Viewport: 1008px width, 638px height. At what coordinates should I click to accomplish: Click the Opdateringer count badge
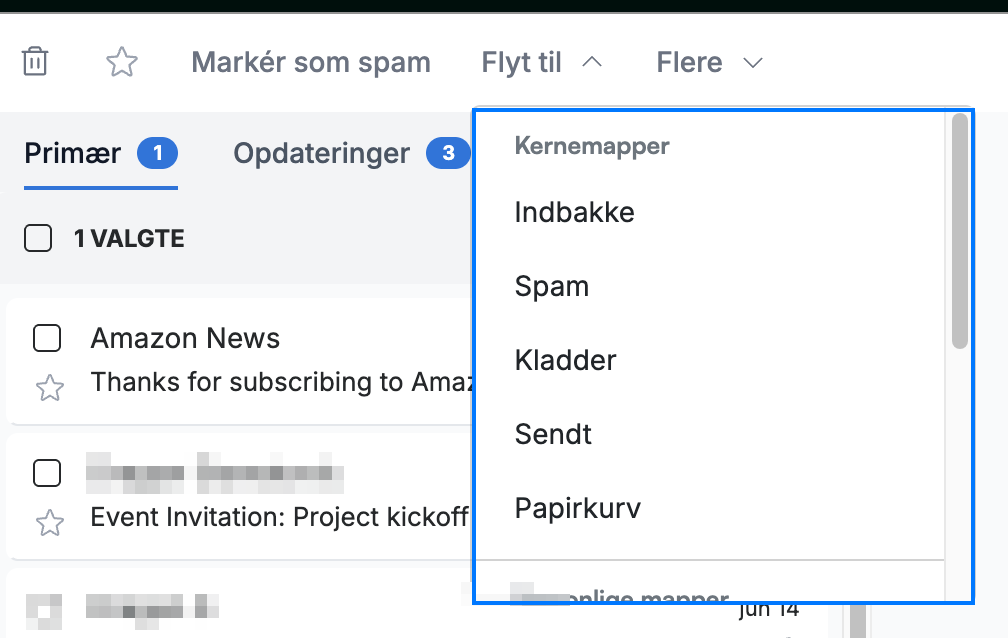[x=448, y=153]
